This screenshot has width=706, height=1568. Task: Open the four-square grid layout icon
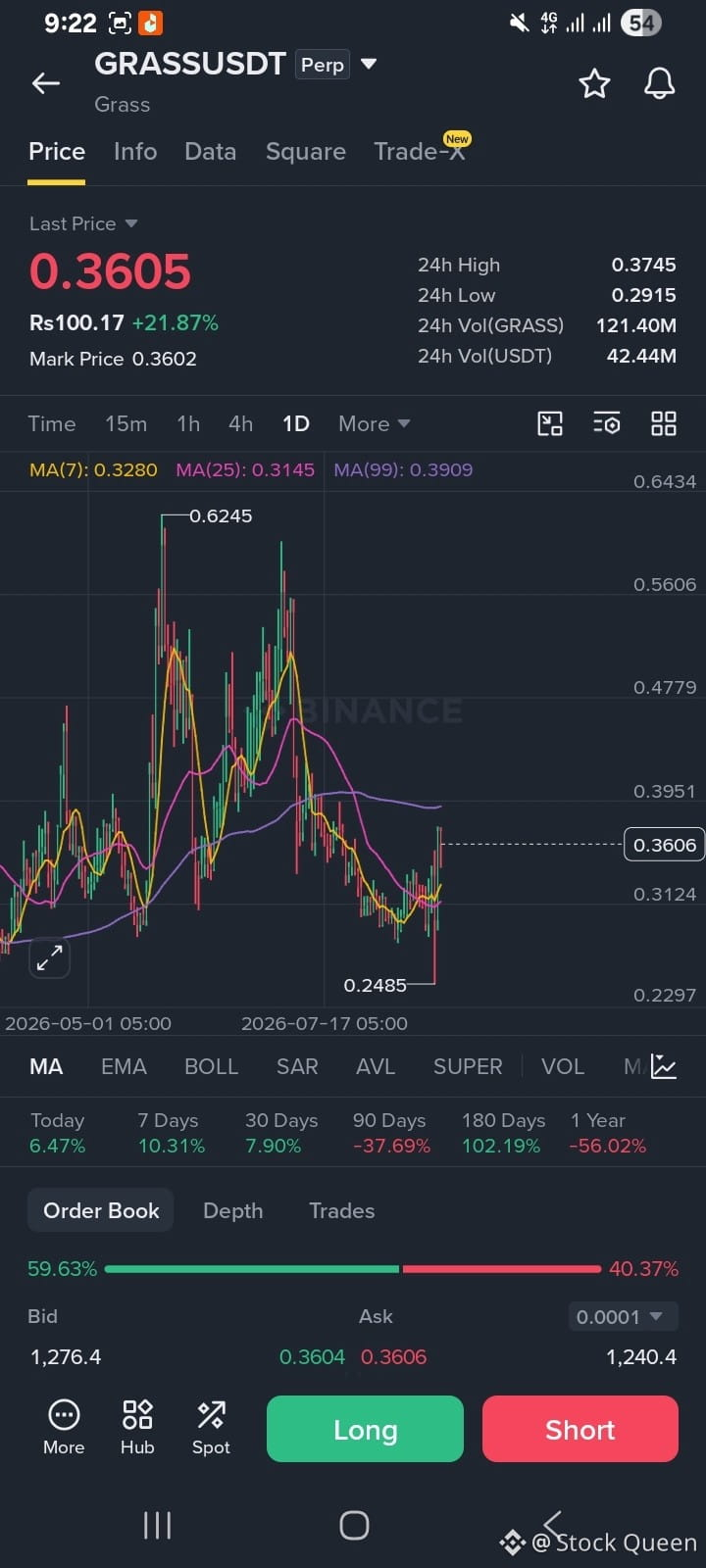click(664, 423)
